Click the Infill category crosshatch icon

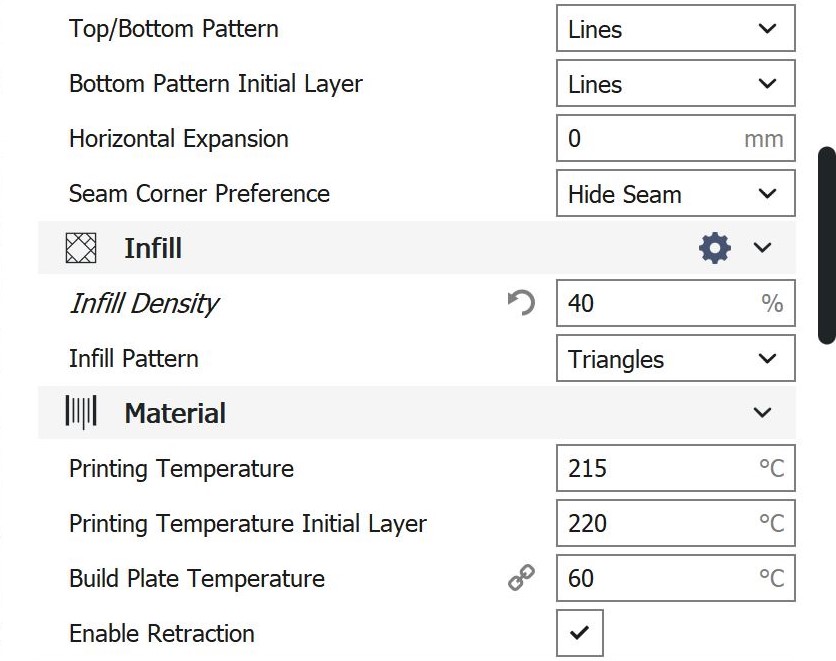[81, 248]
